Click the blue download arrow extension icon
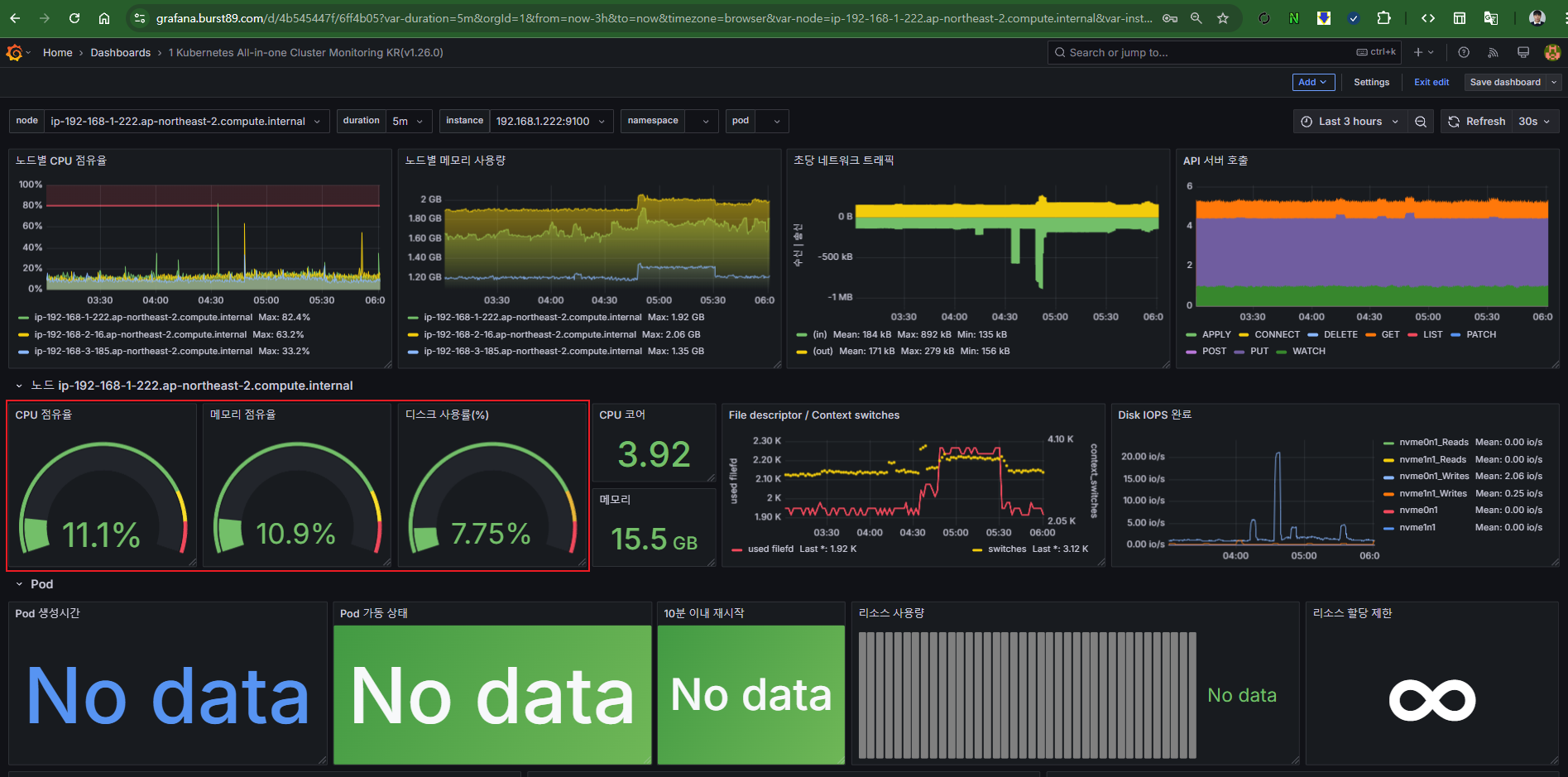 (x=1324, y=18)
